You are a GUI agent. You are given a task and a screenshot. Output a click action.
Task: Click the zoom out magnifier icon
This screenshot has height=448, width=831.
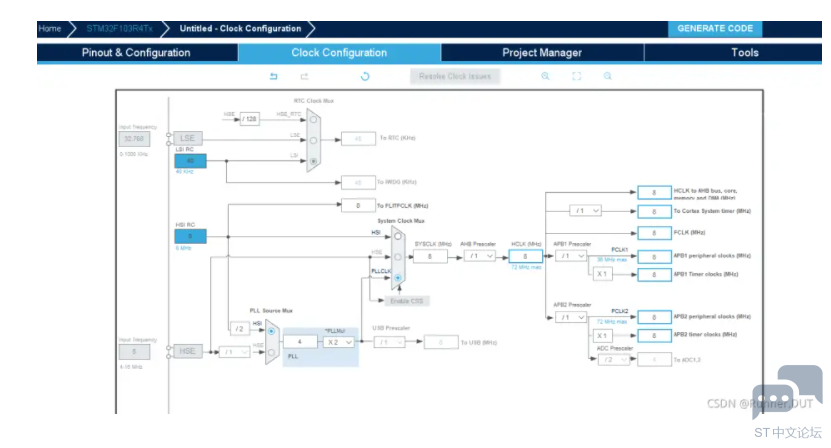click(x=607, y=76)
